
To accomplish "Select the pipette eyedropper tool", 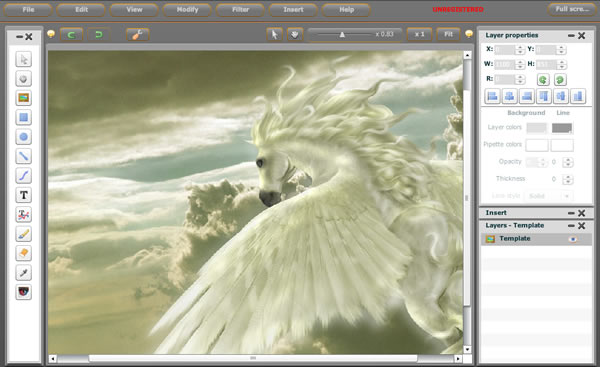I will (x=24, y=273).
